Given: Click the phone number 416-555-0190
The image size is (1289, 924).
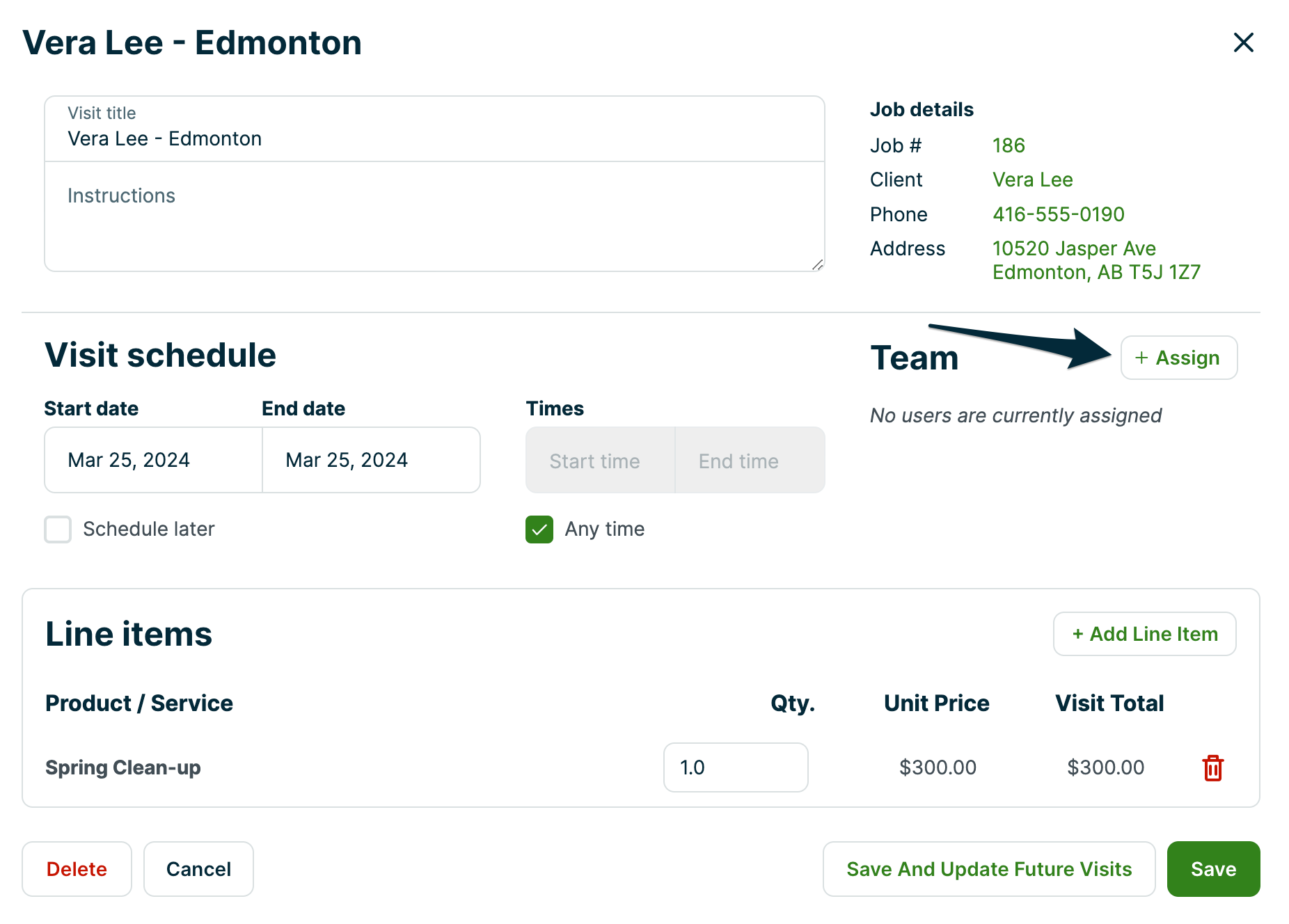Looking at the screenshot, I should click(1058, 214).
